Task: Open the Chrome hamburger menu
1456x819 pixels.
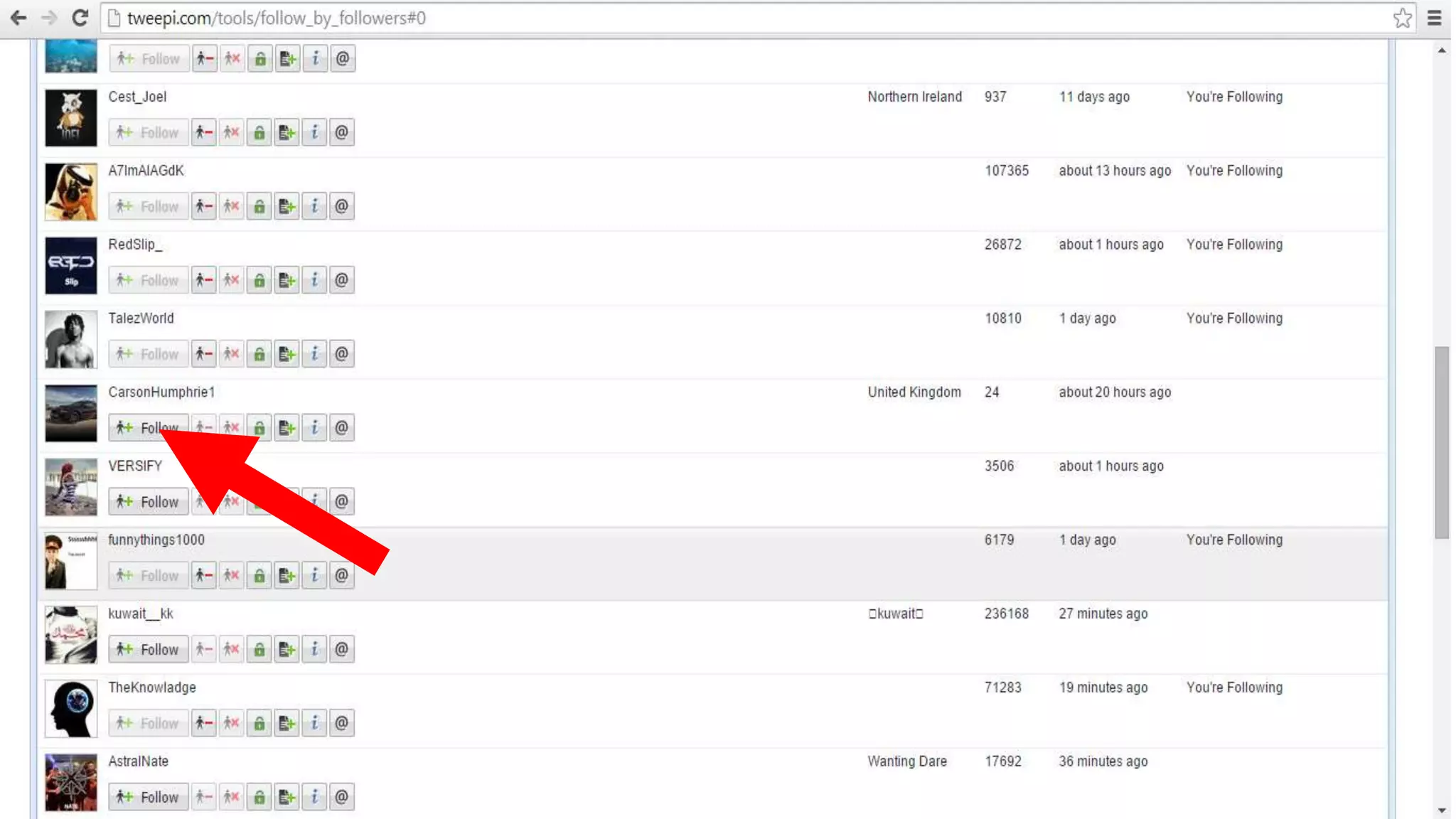Action: click(1434, 18)
